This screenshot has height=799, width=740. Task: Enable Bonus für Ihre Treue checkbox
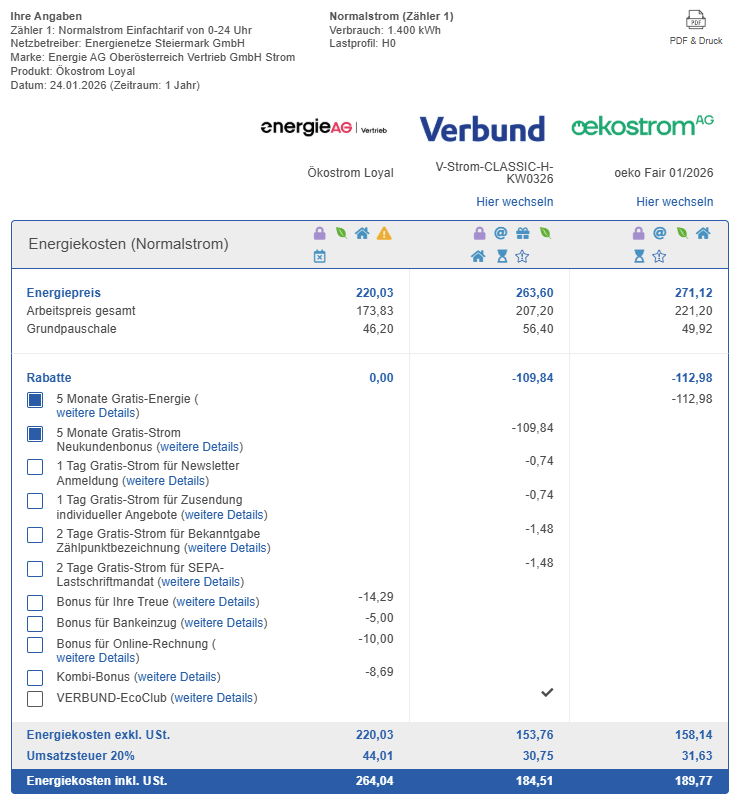[x=35, y=602]
